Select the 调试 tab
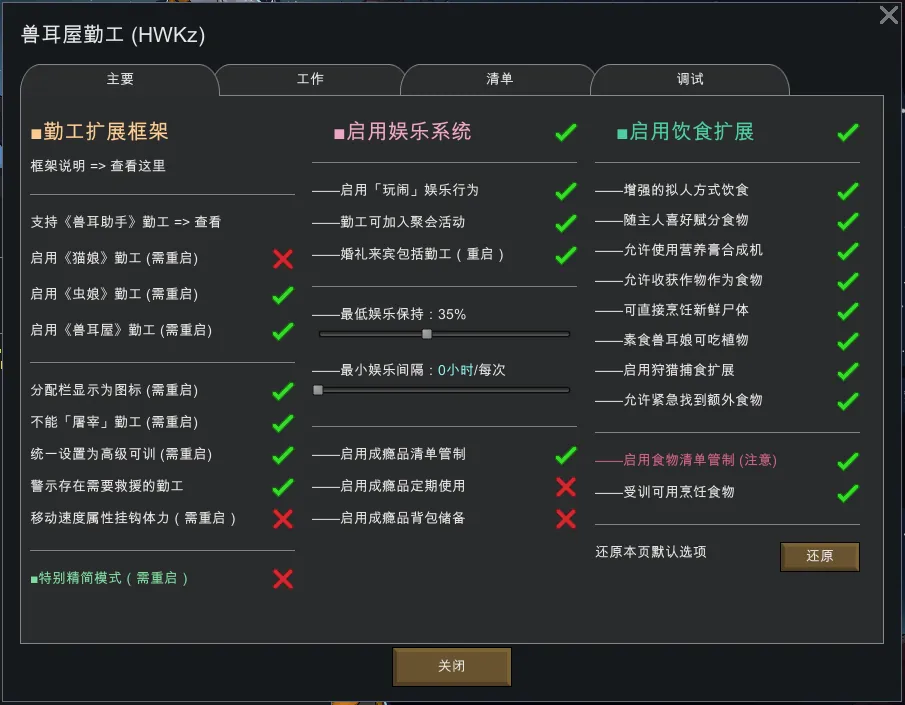Screen dimensions: 905x705 coord(690,79)
